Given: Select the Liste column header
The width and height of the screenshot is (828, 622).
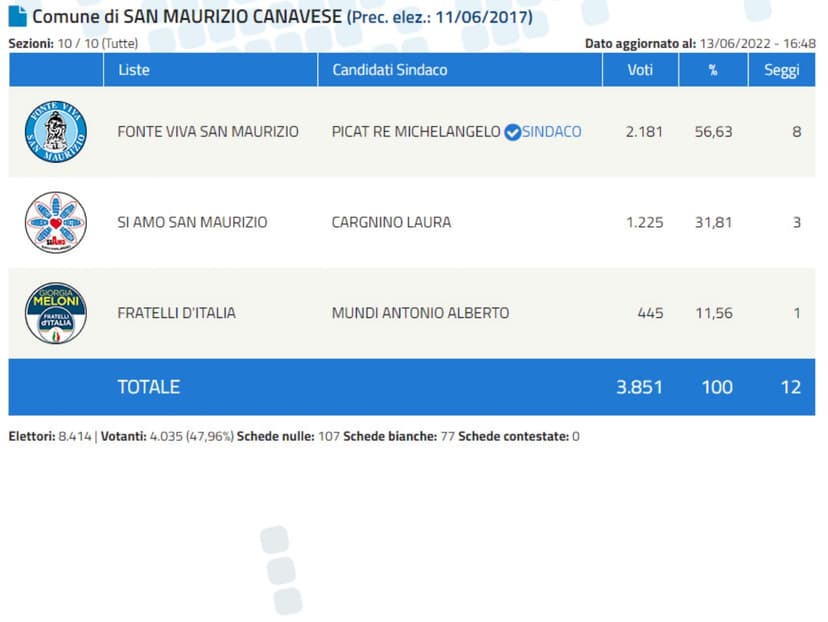Looking at the screenshot, I should tap(134, 70).
